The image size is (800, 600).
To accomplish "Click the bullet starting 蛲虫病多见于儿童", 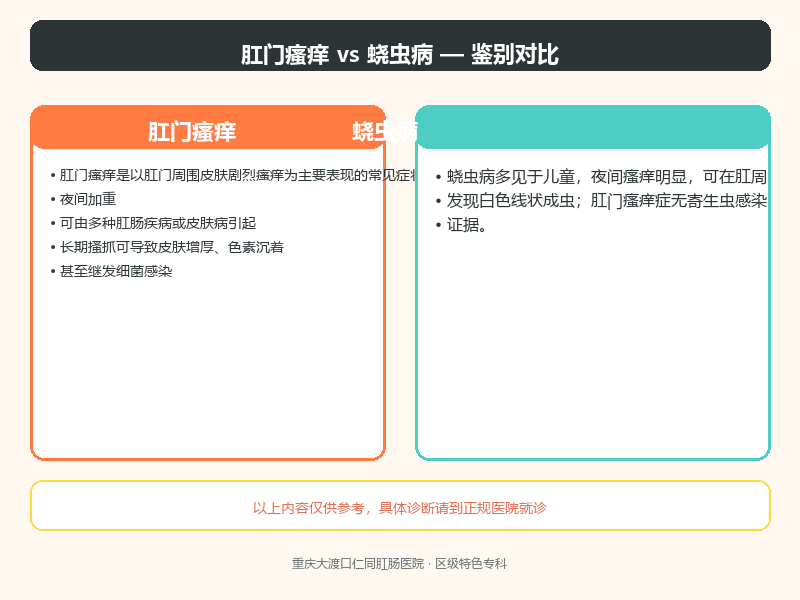I will coord(601,177).
